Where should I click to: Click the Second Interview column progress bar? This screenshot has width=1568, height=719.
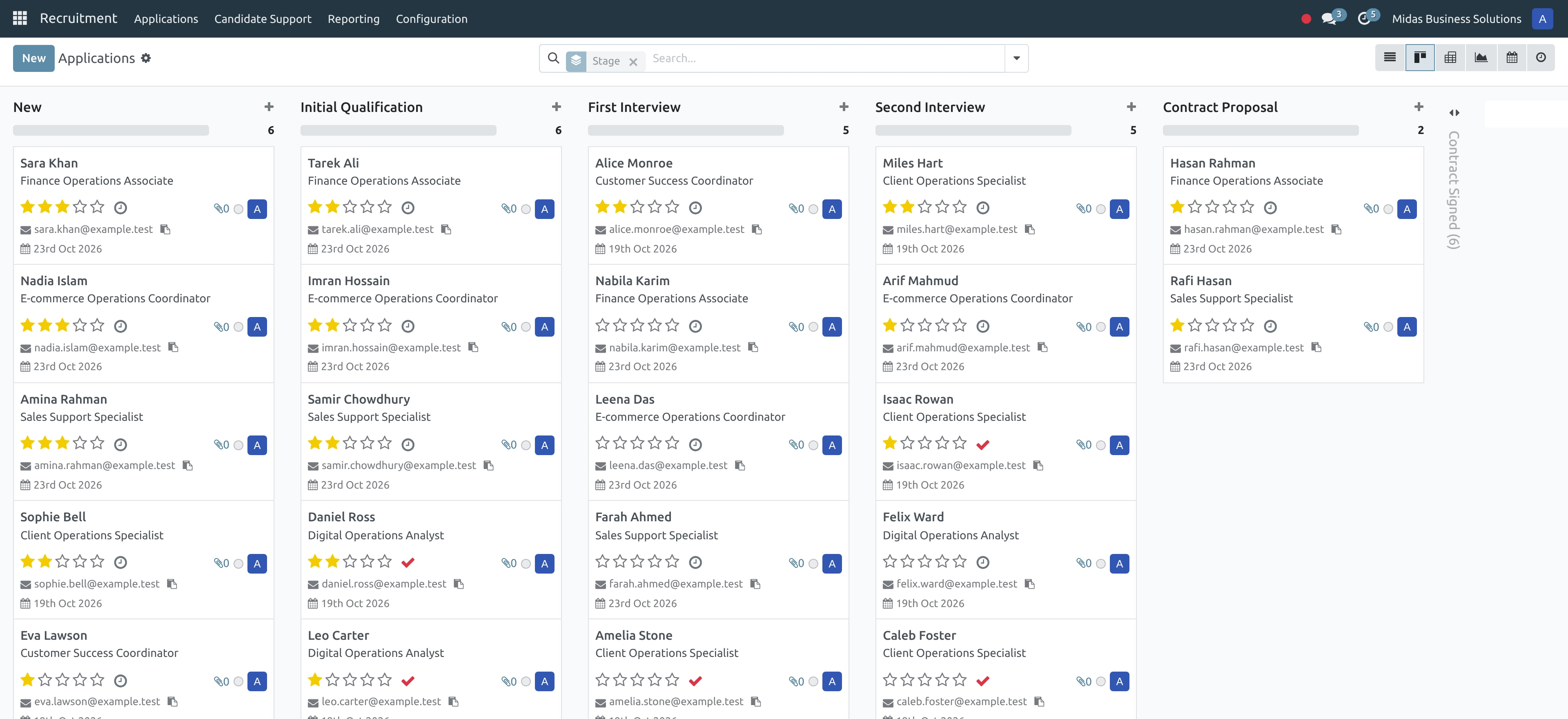973,130
